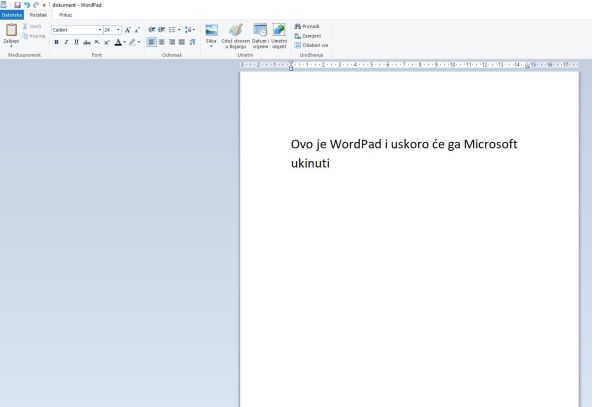Click the Decrease indent icon

(152, 29)
